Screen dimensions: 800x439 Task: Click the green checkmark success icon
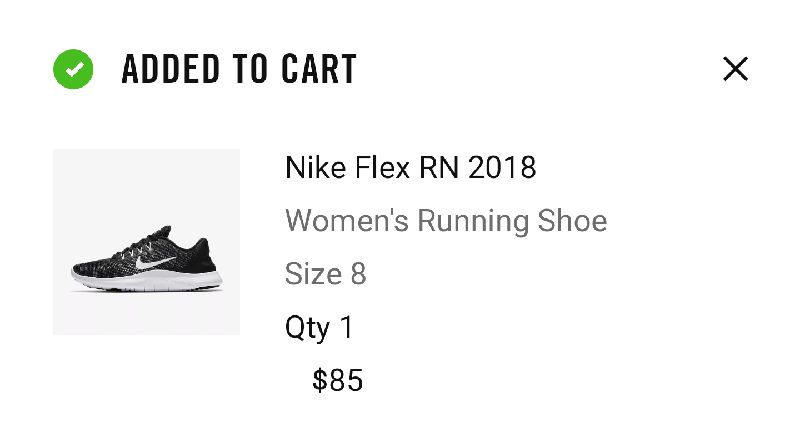73,69
